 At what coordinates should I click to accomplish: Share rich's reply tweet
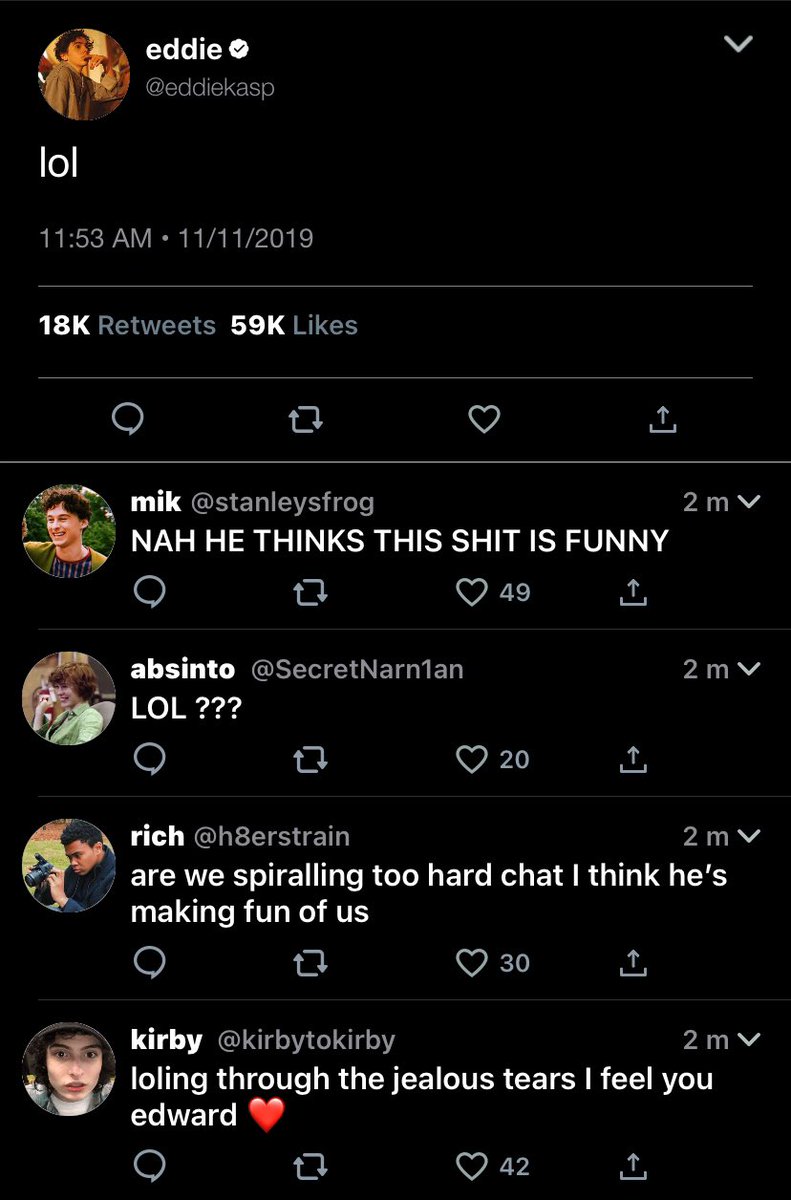[632, 963]
